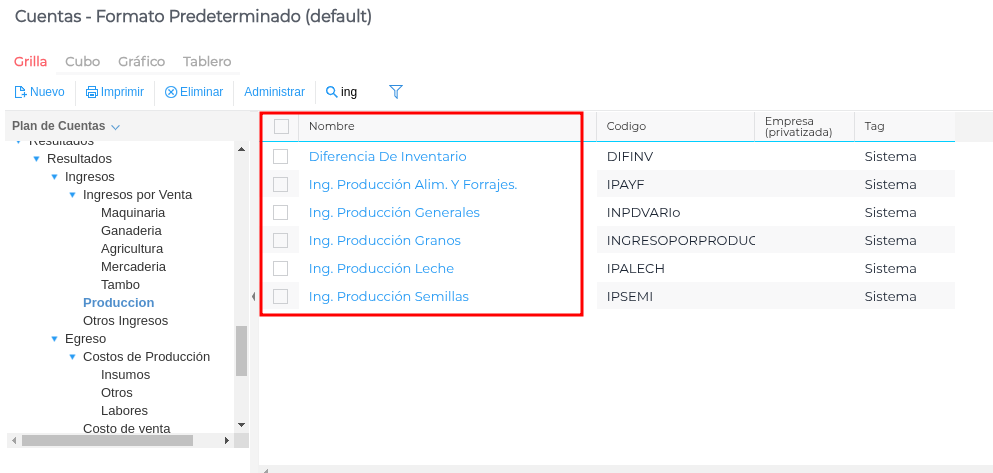Click the tree vertical scrollbar thumb

point(241,351)
